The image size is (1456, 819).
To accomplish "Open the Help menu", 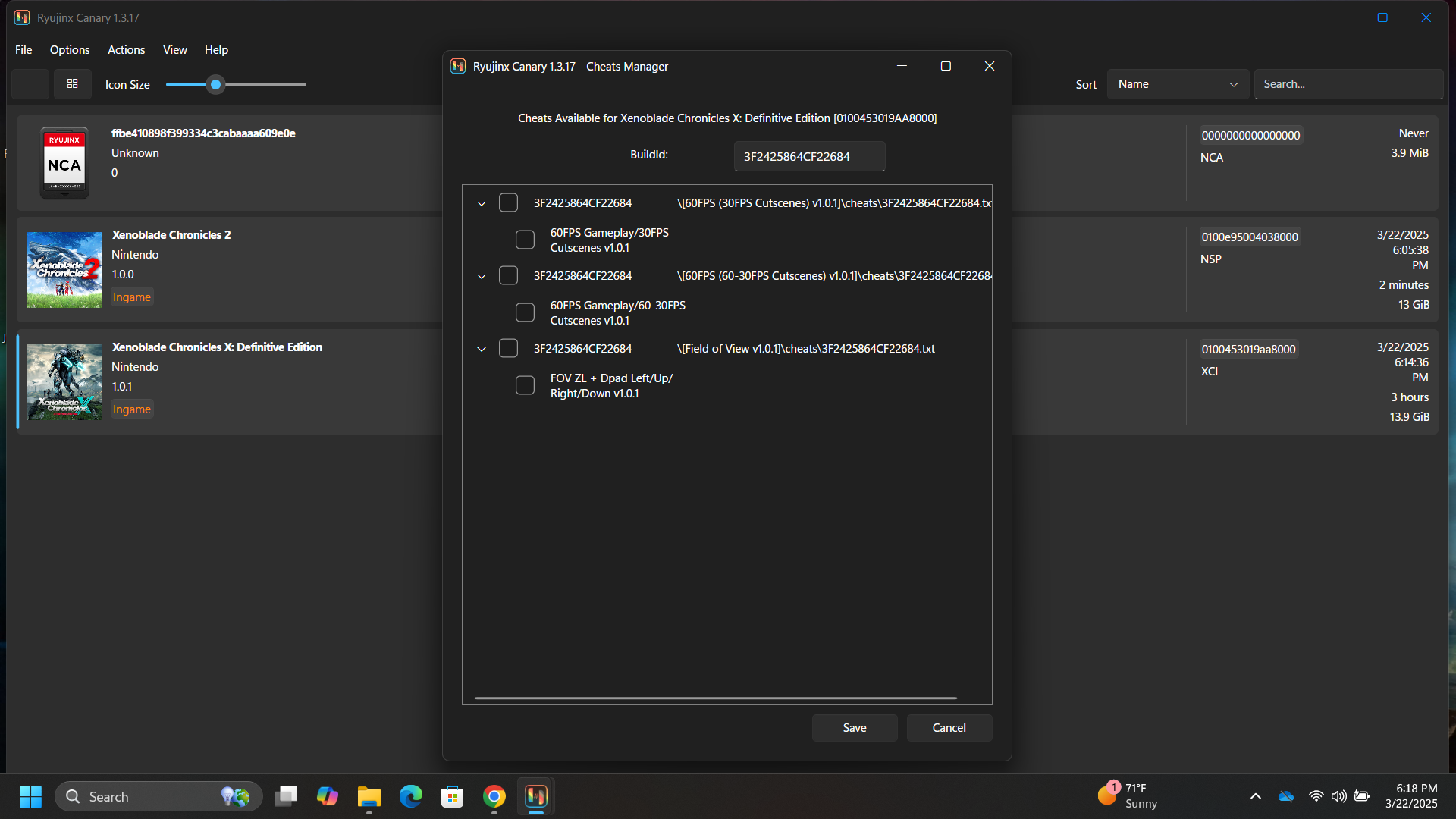I will coord(216,50).
